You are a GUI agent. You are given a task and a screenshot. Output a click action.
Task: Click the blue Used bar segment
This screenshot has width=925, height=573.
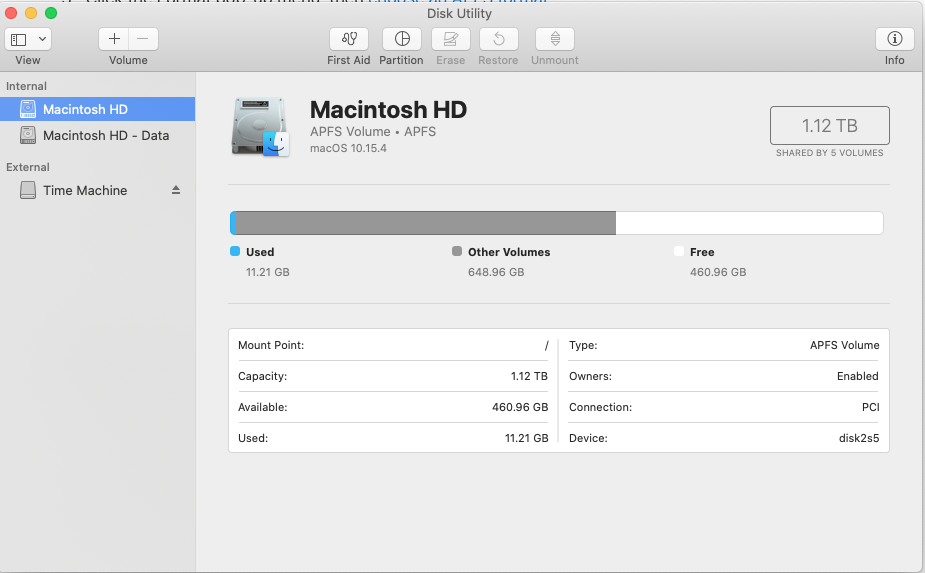233,223
